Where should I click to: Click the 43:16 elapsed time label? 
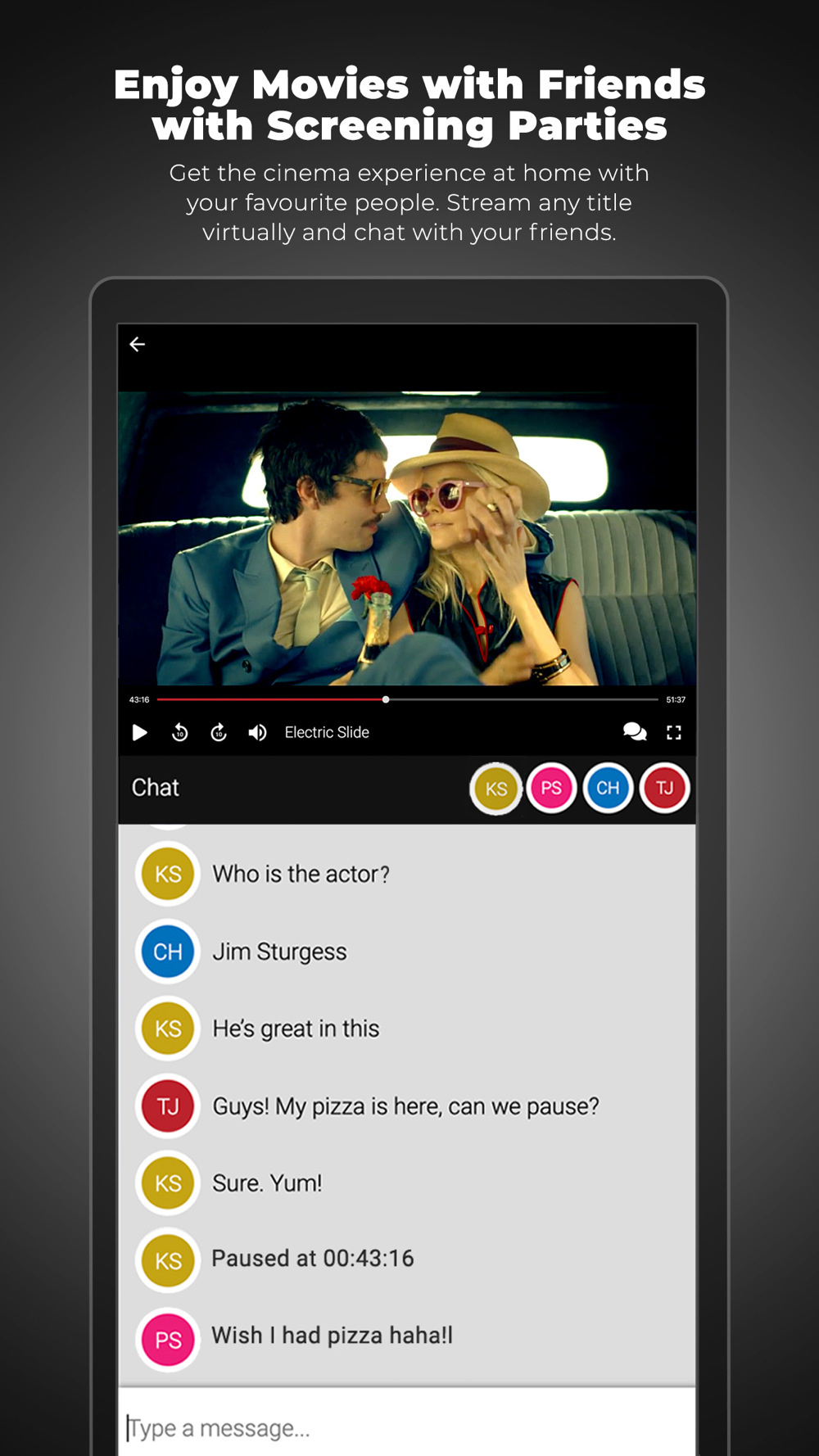pos(139,699)
